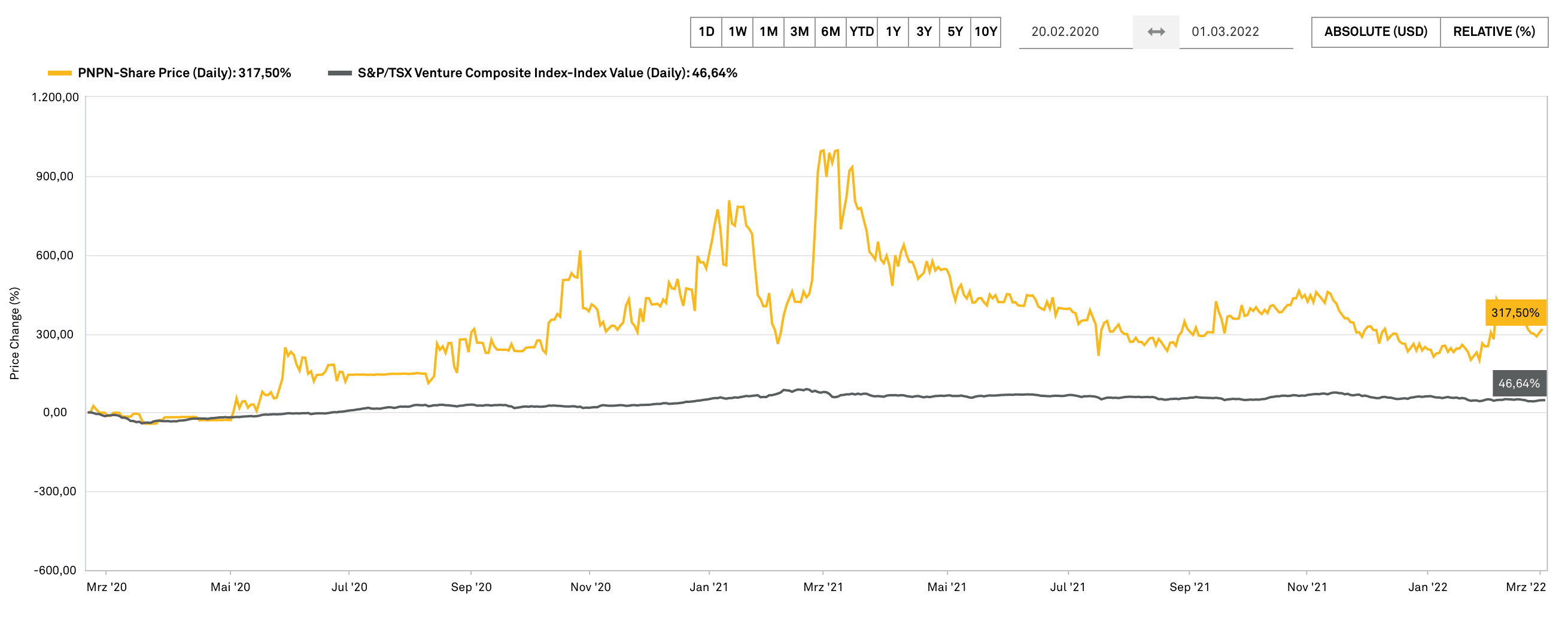The width and height of the screenshot is (1568, 618).
Task: Switch to ABSOLUTE (USD) view
Action: 1375,32
